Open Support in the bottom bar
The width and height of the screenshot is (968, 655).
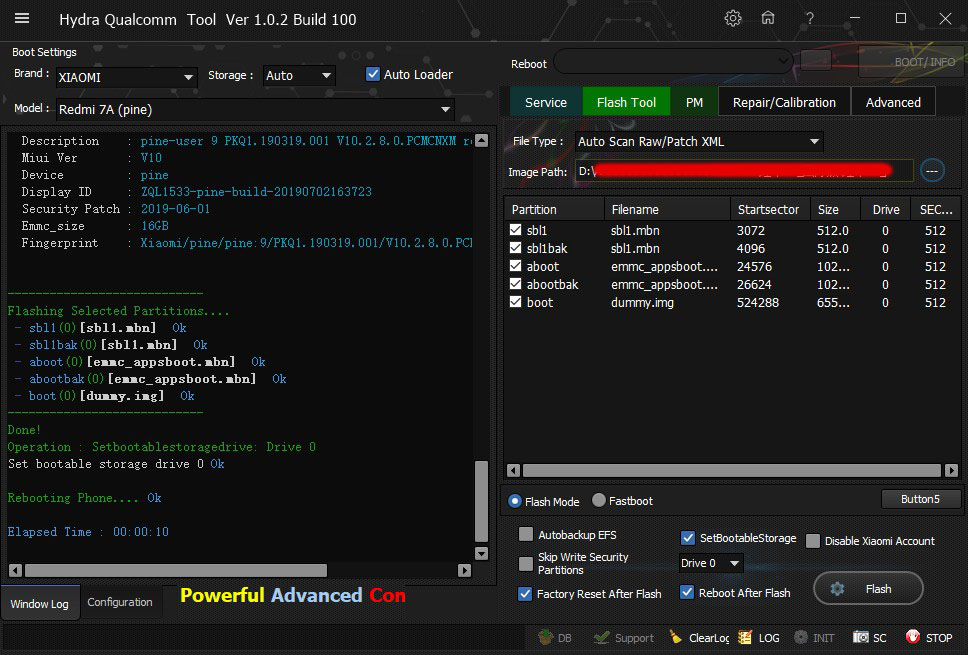[x=623, y=637]
